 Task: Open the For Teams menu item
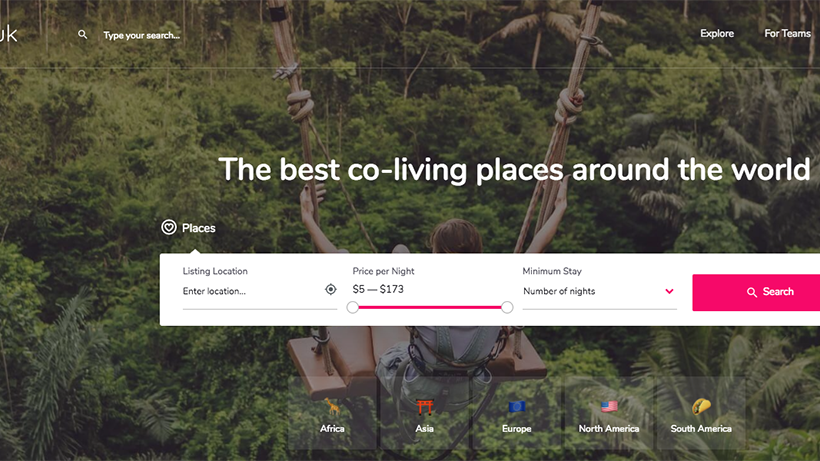[x=788, y=33]
